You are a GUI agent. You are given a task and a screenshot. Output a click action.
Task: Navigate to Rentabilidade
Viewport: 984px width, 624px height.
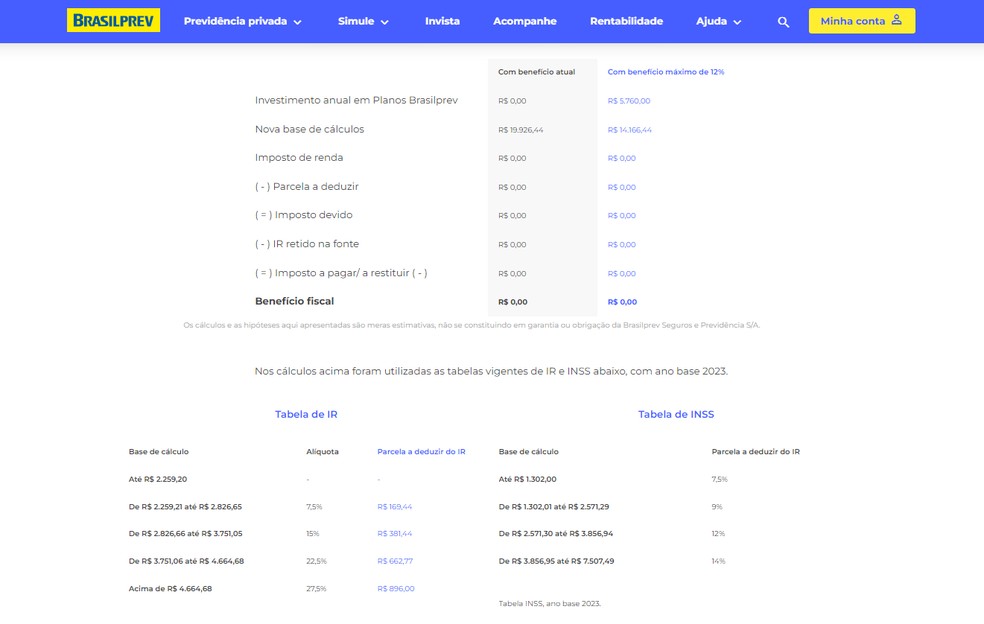626,21
